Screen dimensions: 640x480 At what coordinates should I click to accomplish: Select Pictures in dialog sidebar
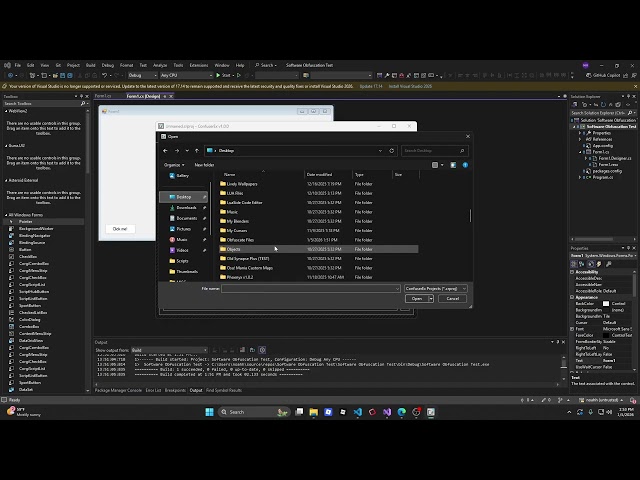point(183,229)
